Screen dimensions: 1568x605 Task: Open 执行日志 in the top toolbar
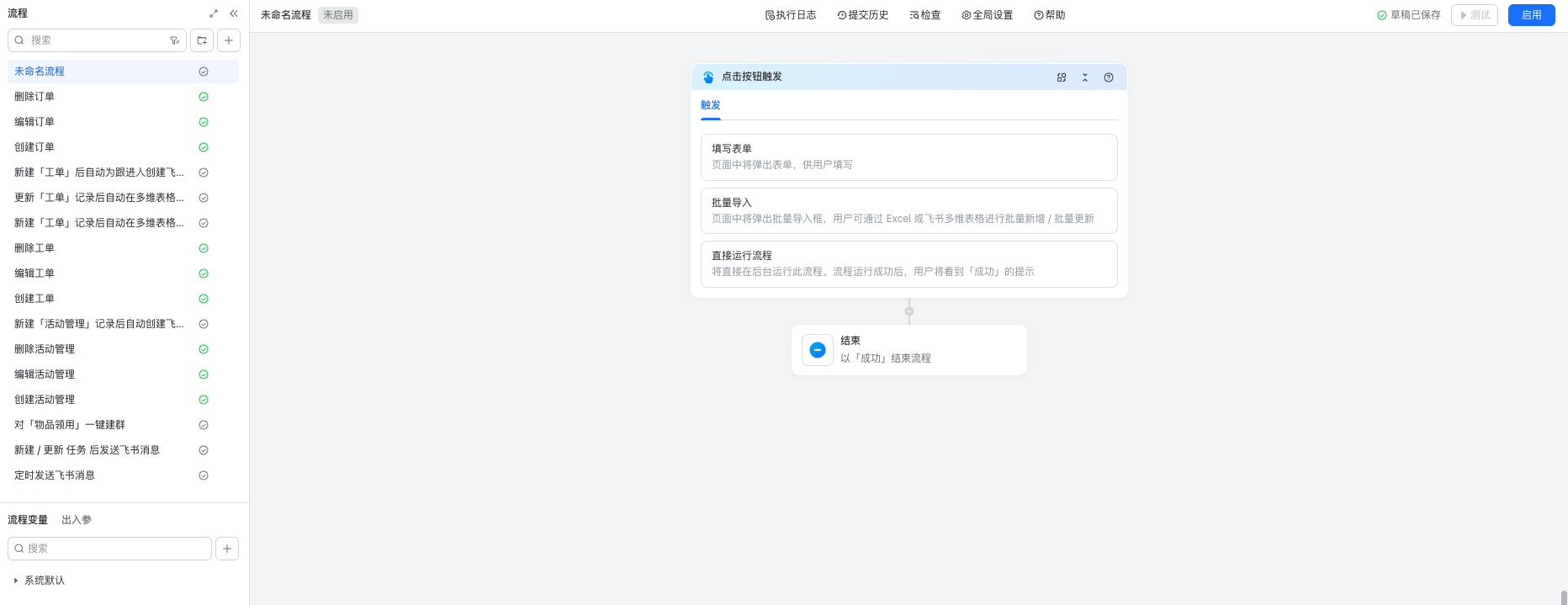791,15
